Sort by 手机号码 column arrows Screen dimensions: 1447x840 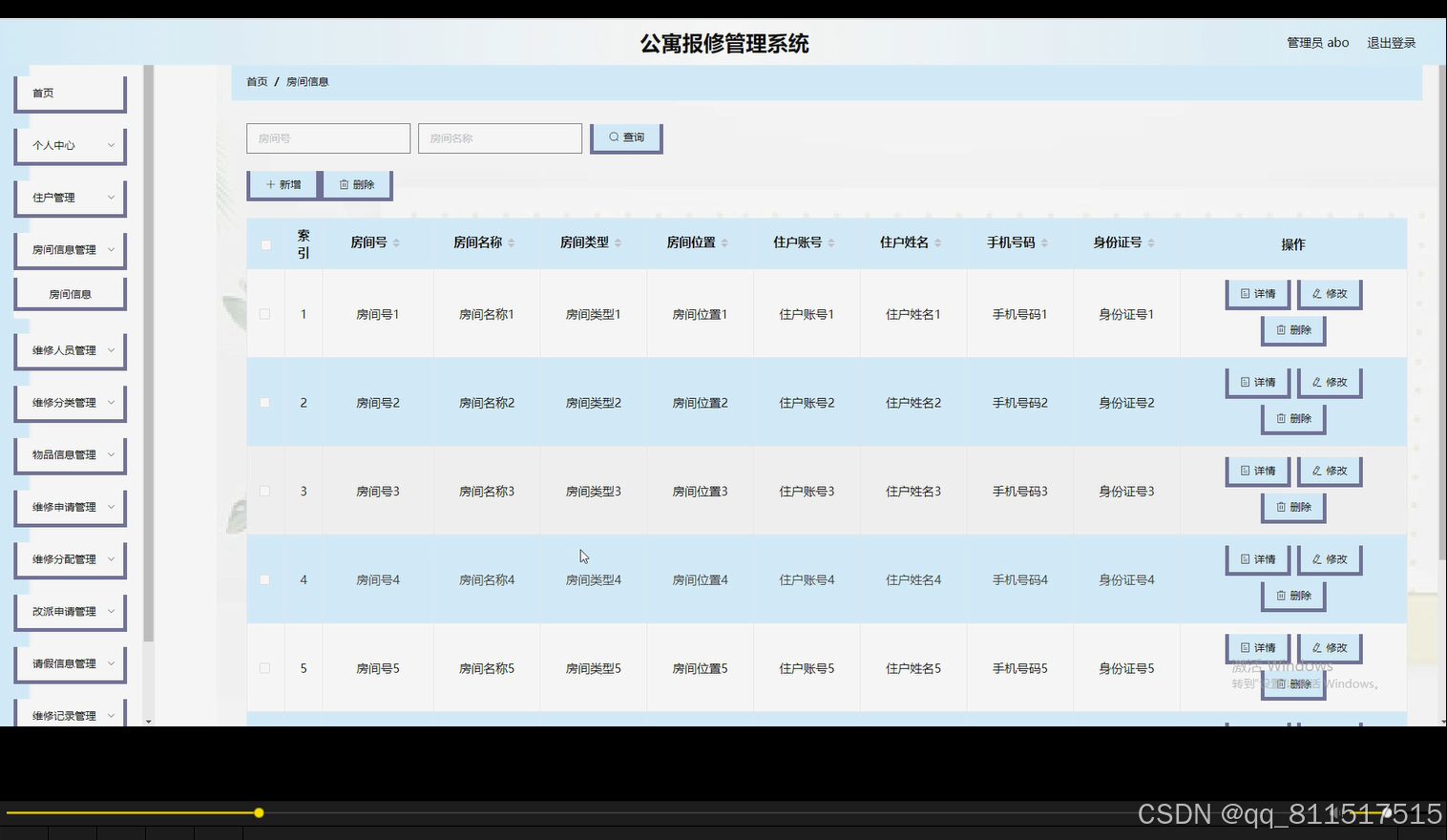click(x=1044, y=243)
